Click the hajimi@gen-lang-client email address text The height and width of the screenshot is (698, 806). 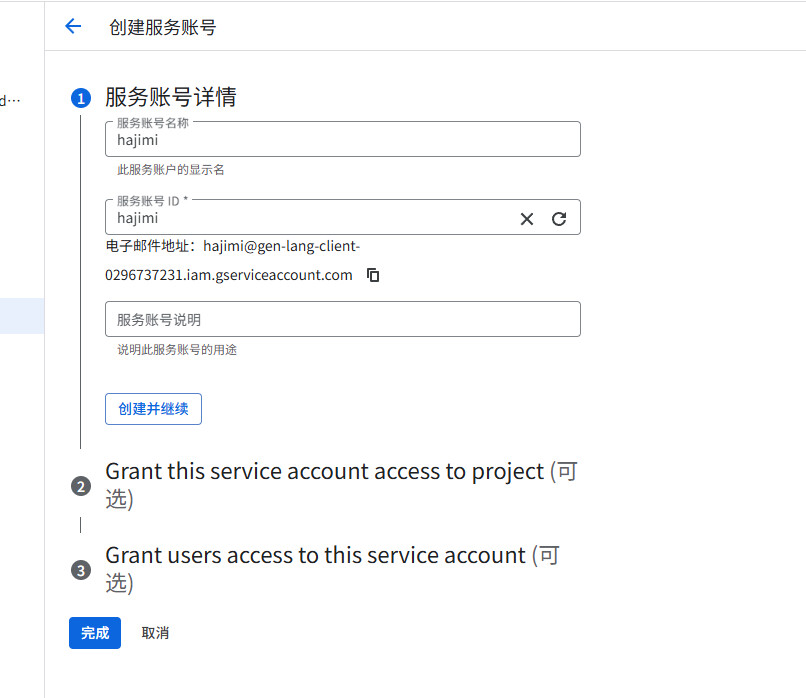coord(280,245)
